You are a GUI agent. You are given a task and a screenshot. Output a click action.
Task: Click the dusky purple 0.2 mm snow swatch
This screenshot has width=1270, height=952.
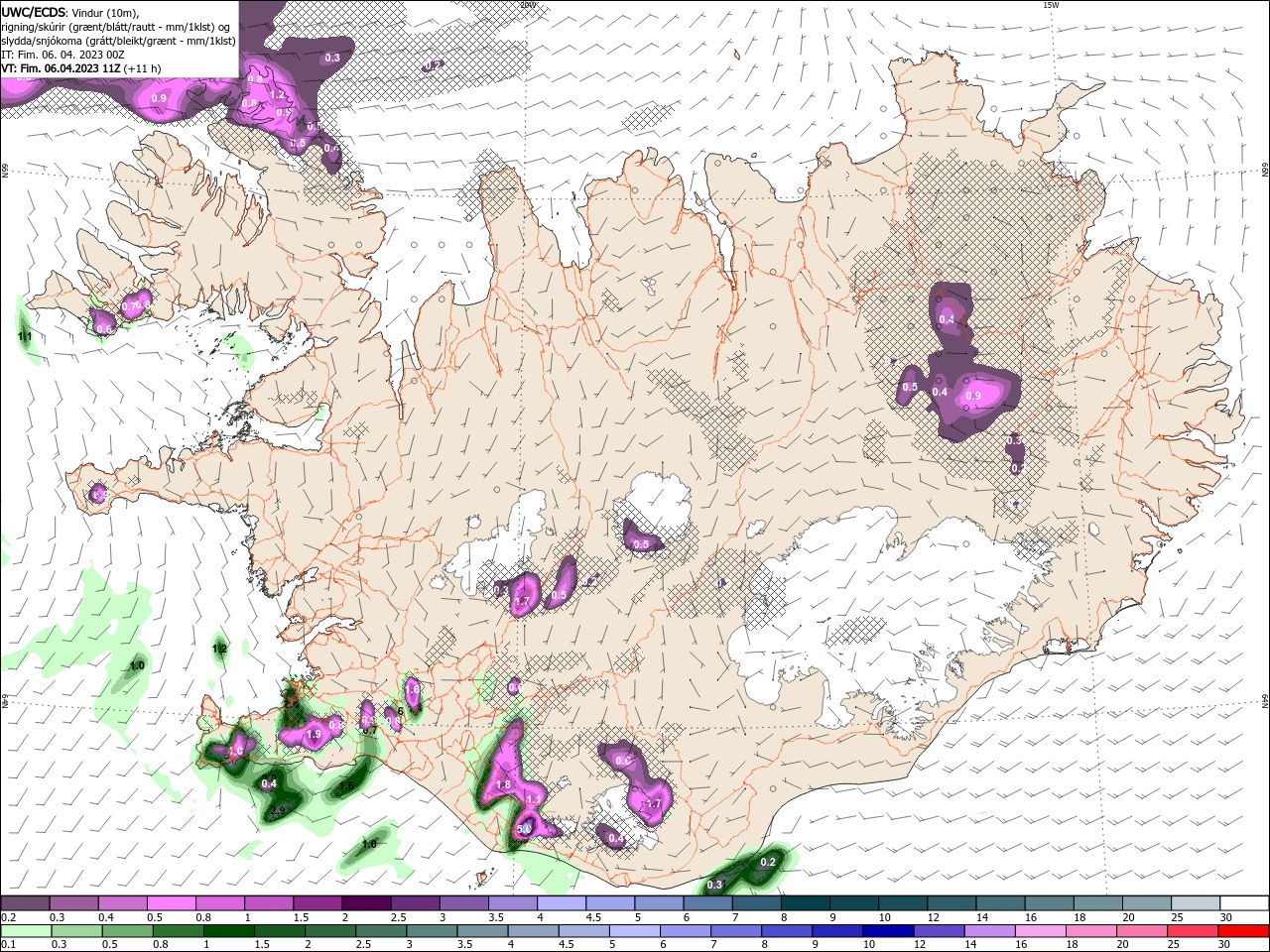24,903
